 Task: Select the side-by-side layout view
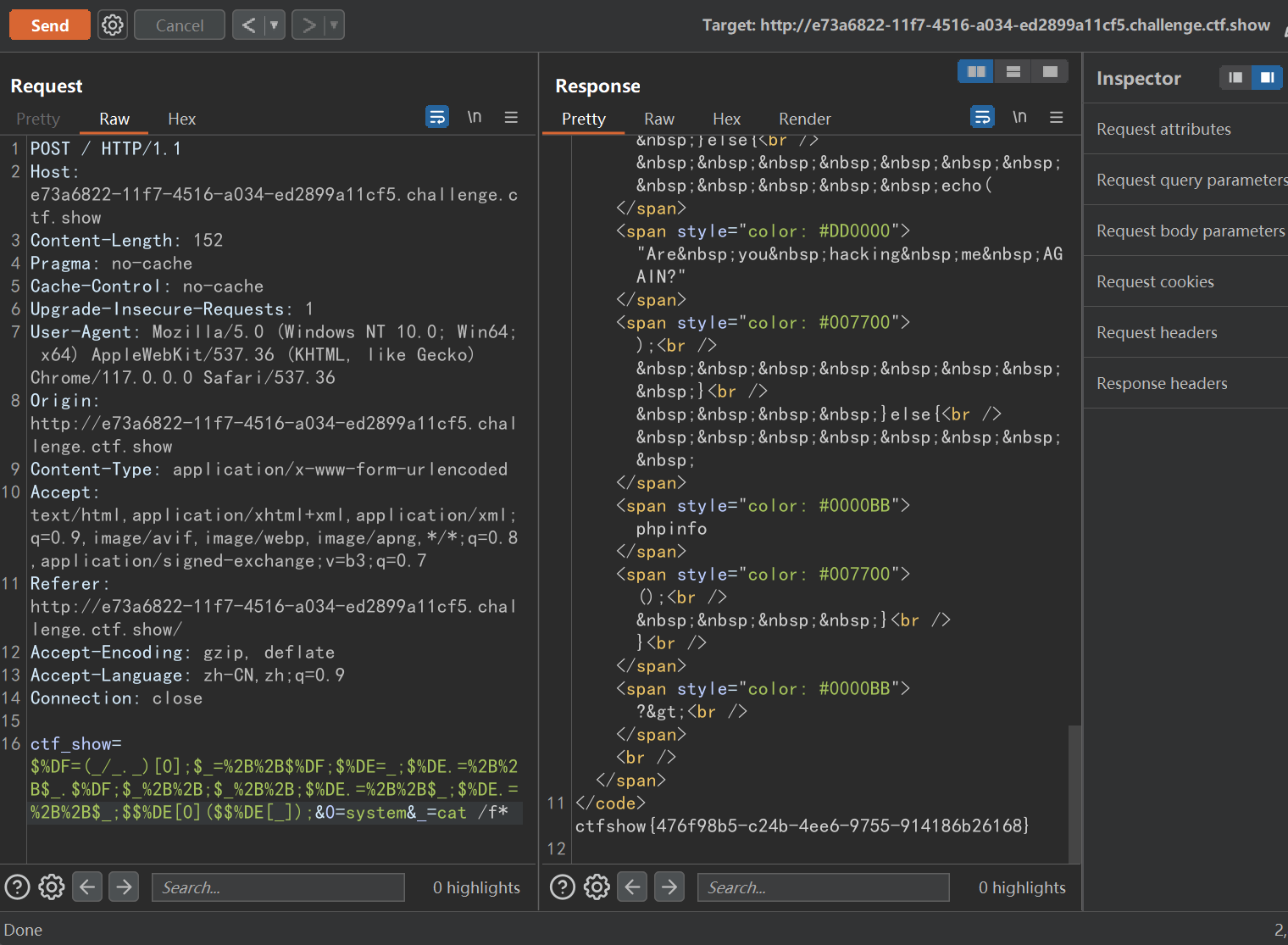click(x=976, y=71)
